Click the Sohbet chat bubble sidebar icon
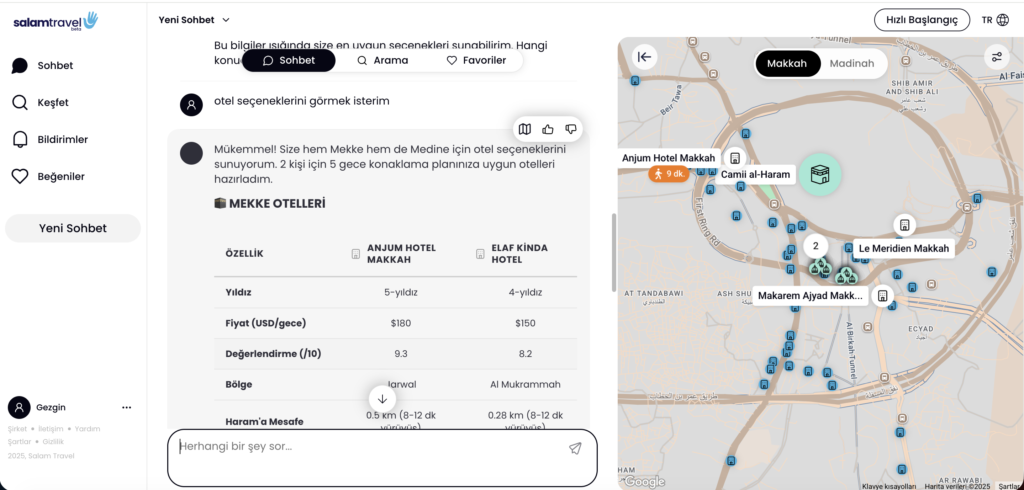Screen dimensions: 1024x490 [x=20, y=65]
